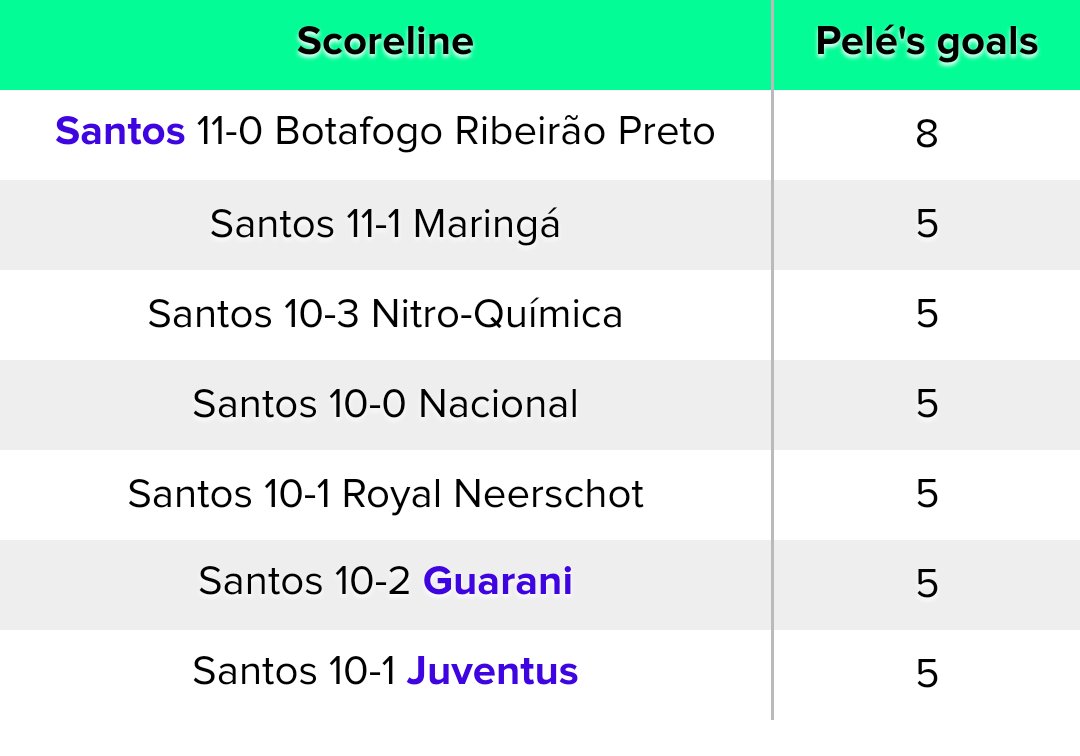Click the Scoreline column header
This screenshot has height=756, width=1080.
pos(385,42)
